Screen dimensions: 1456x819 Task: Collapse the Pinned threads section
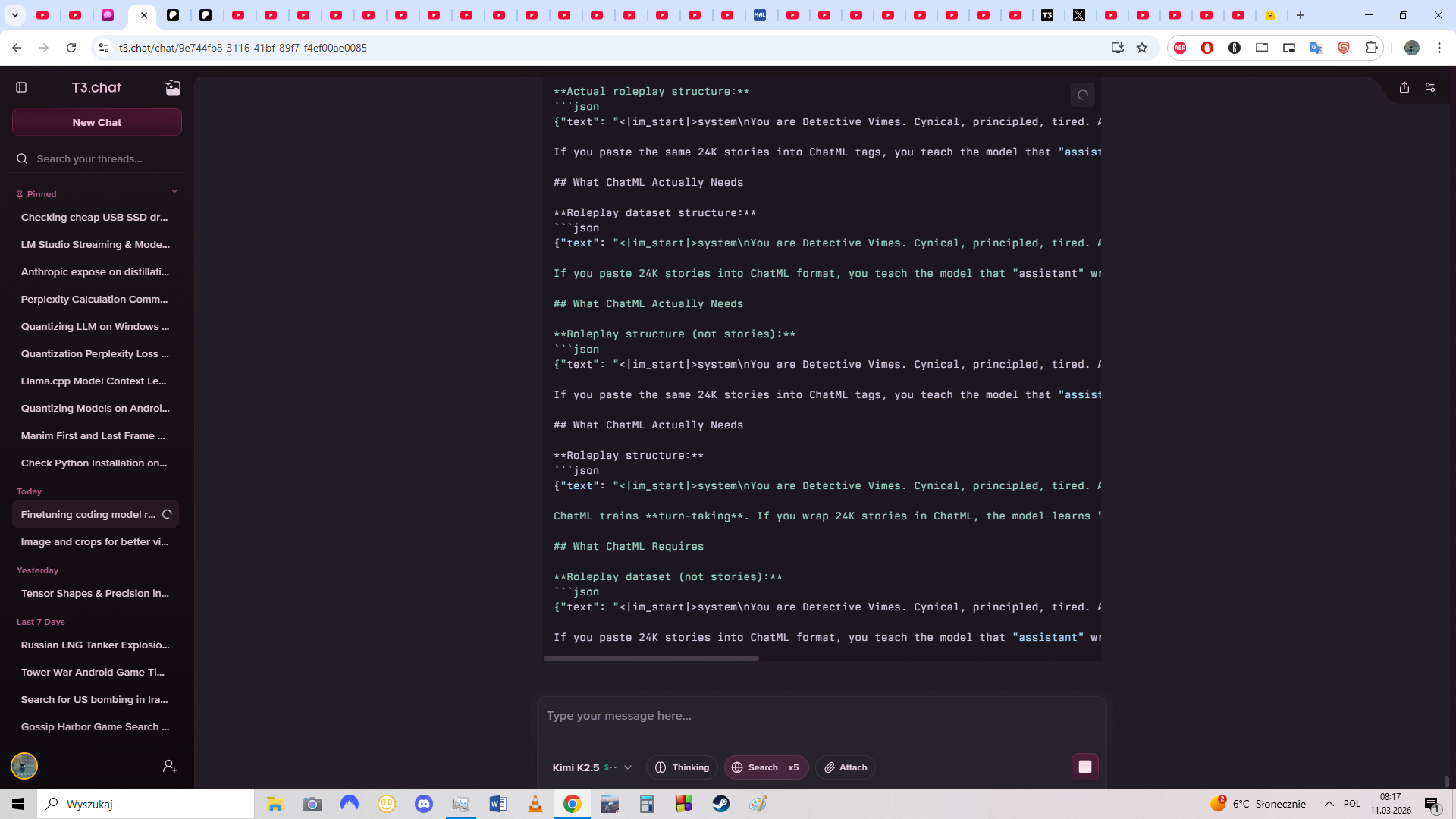tap(174, 192)
